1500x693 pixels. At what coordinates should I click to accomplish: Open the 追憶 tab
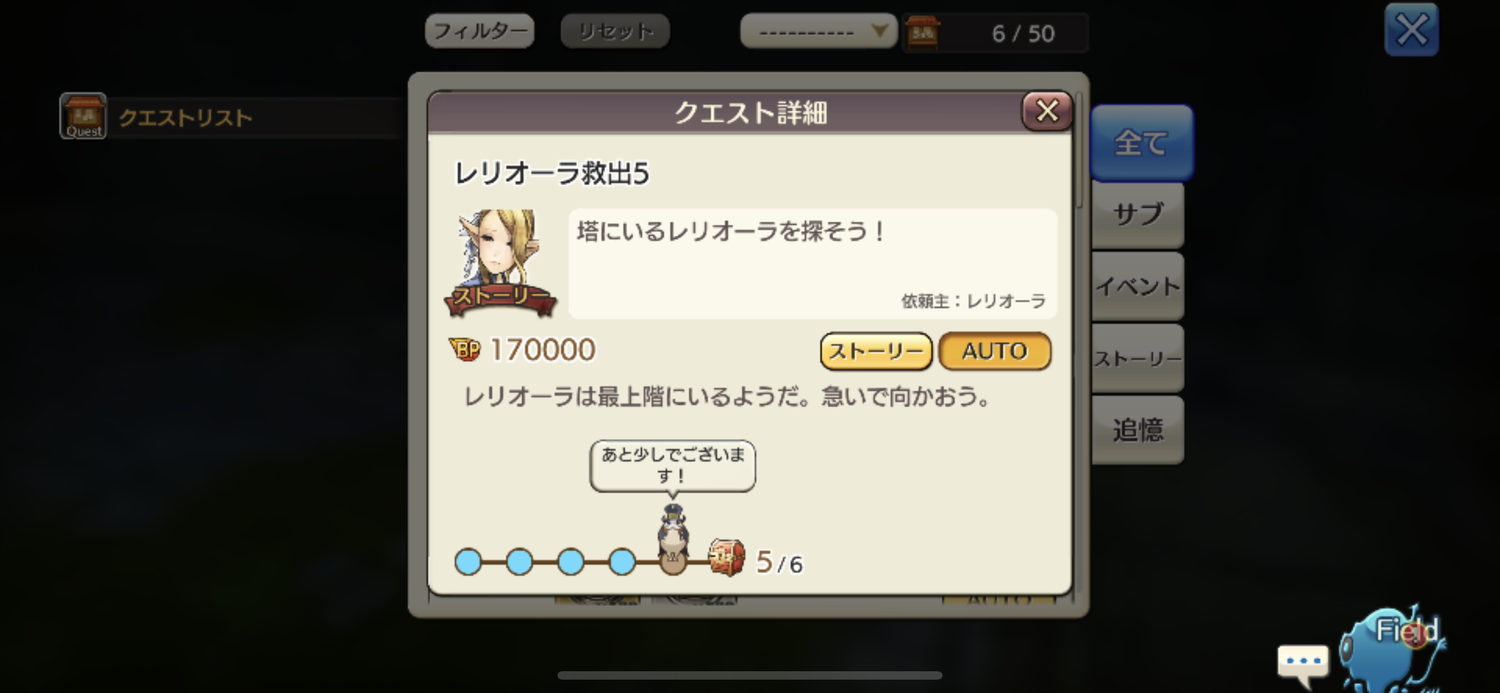click(x=1138, y=430)
